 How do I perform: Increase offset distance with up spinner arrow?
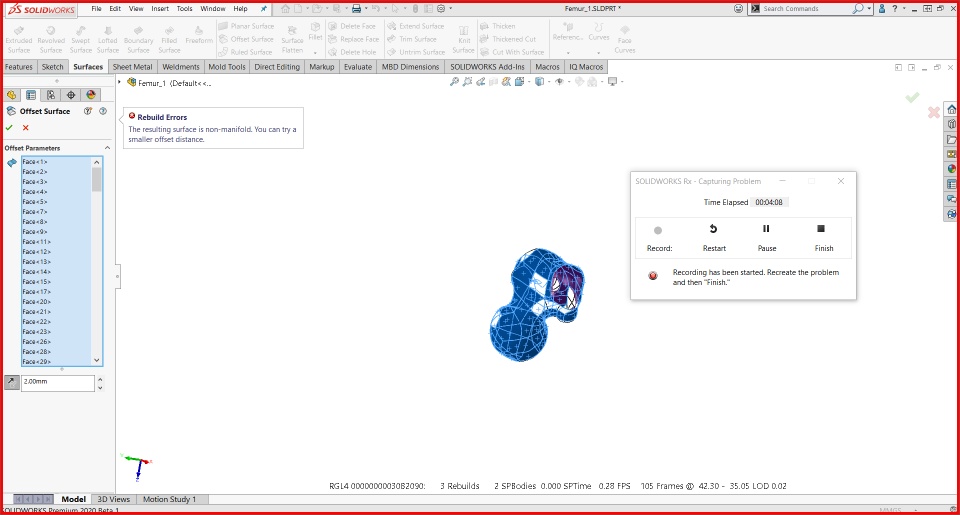tap(100, 379)
